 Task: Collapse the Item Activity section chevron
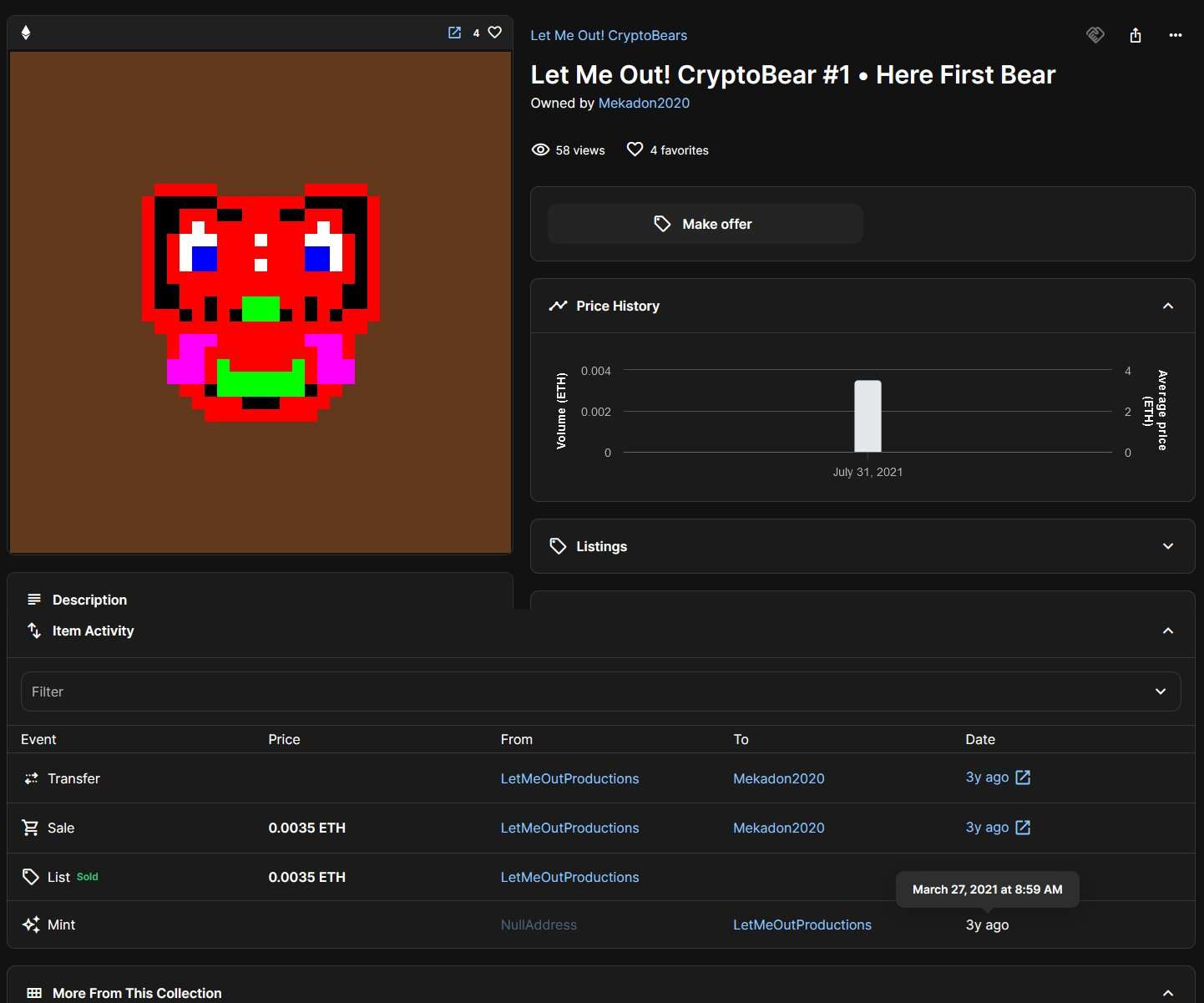(x=1168, y=631)
